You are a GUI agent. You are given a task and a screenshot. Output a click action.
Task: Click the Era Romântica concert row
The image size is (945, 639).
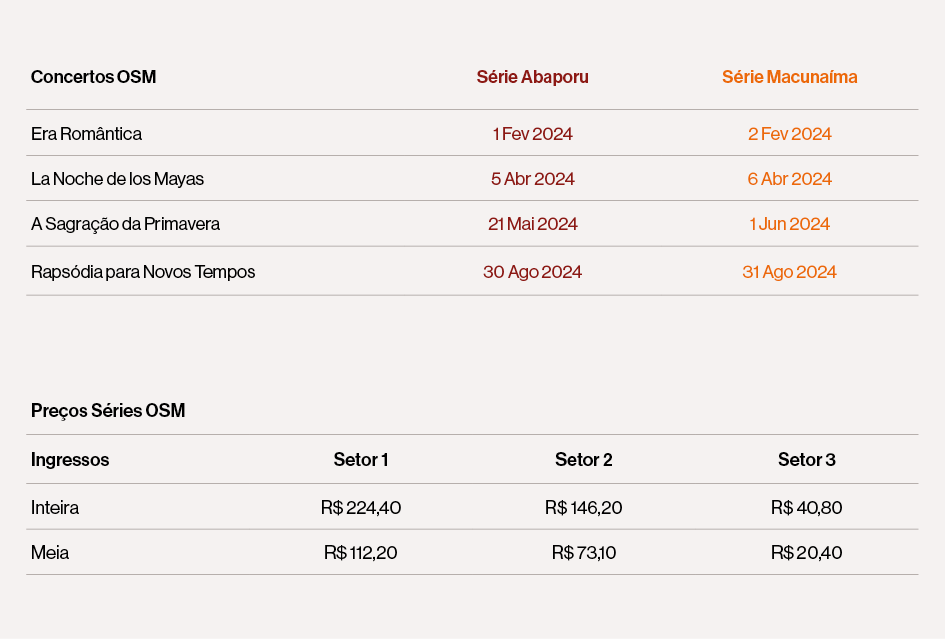pyautogui.click(x=87, y=134)
